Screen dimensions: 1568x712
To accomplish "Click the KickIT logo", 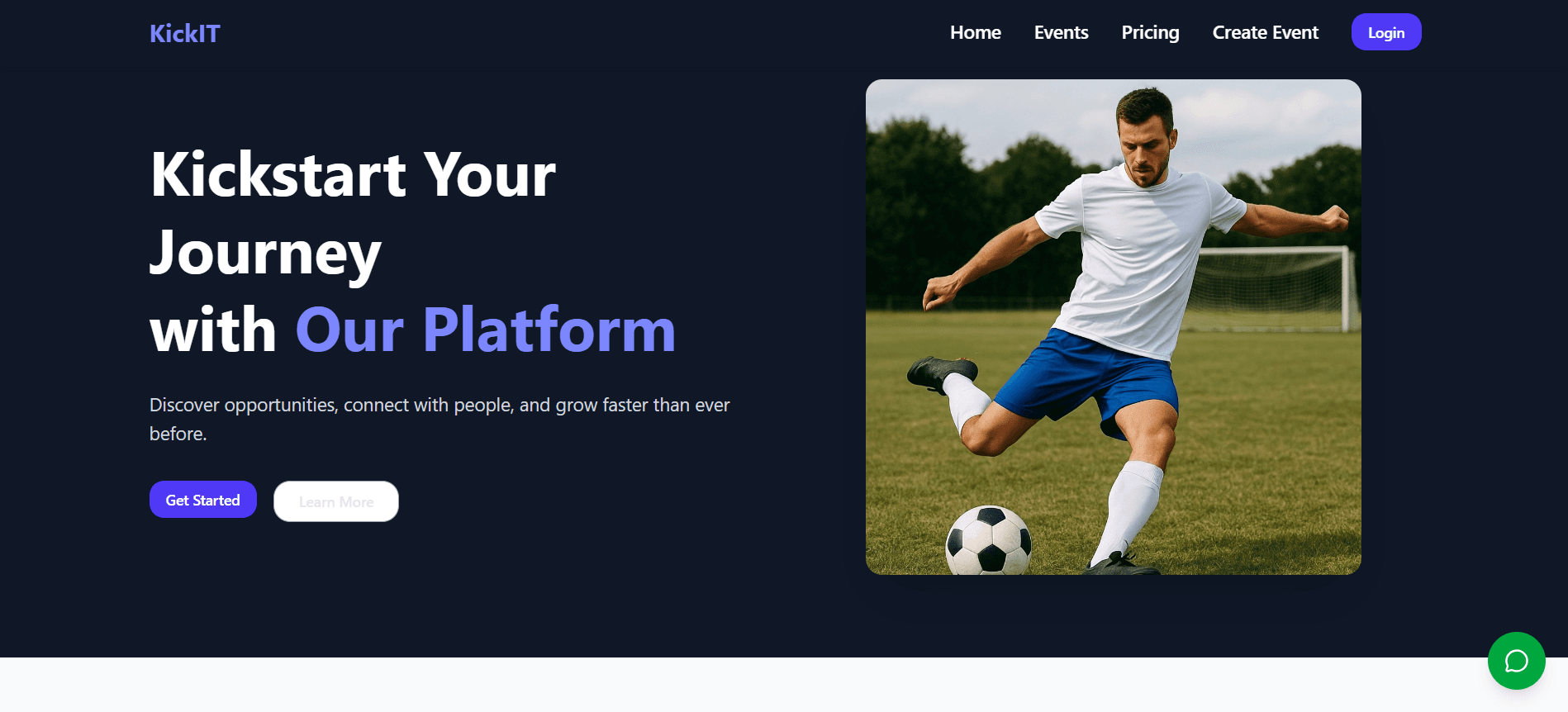I will [x=185, y=33].
